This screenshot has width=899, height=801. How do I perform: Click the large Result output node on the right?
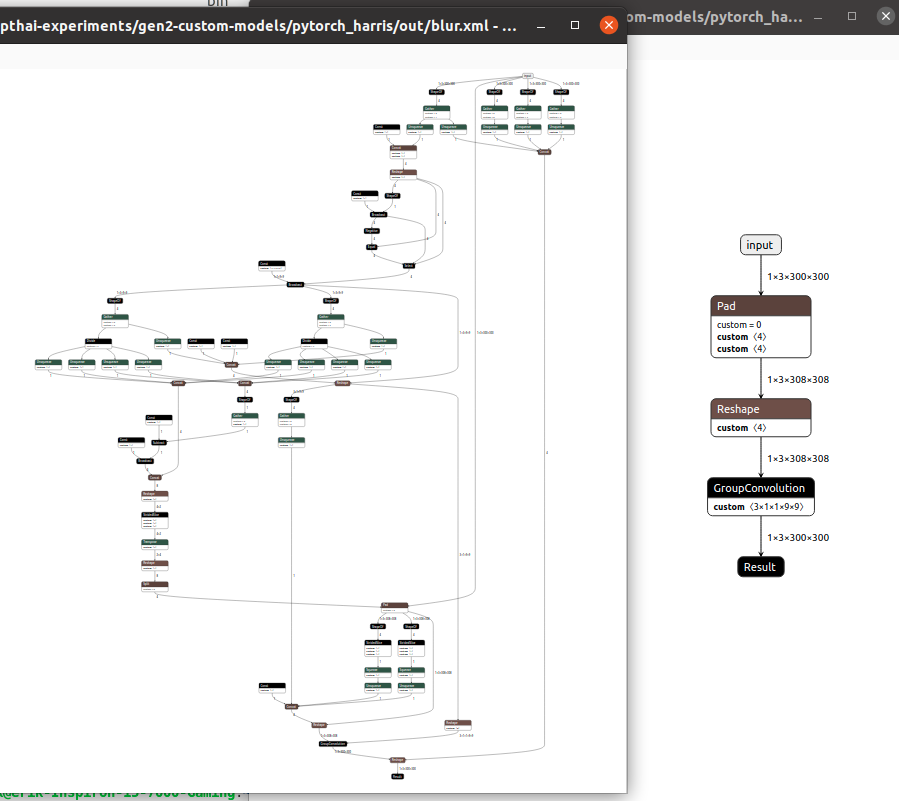760,567
